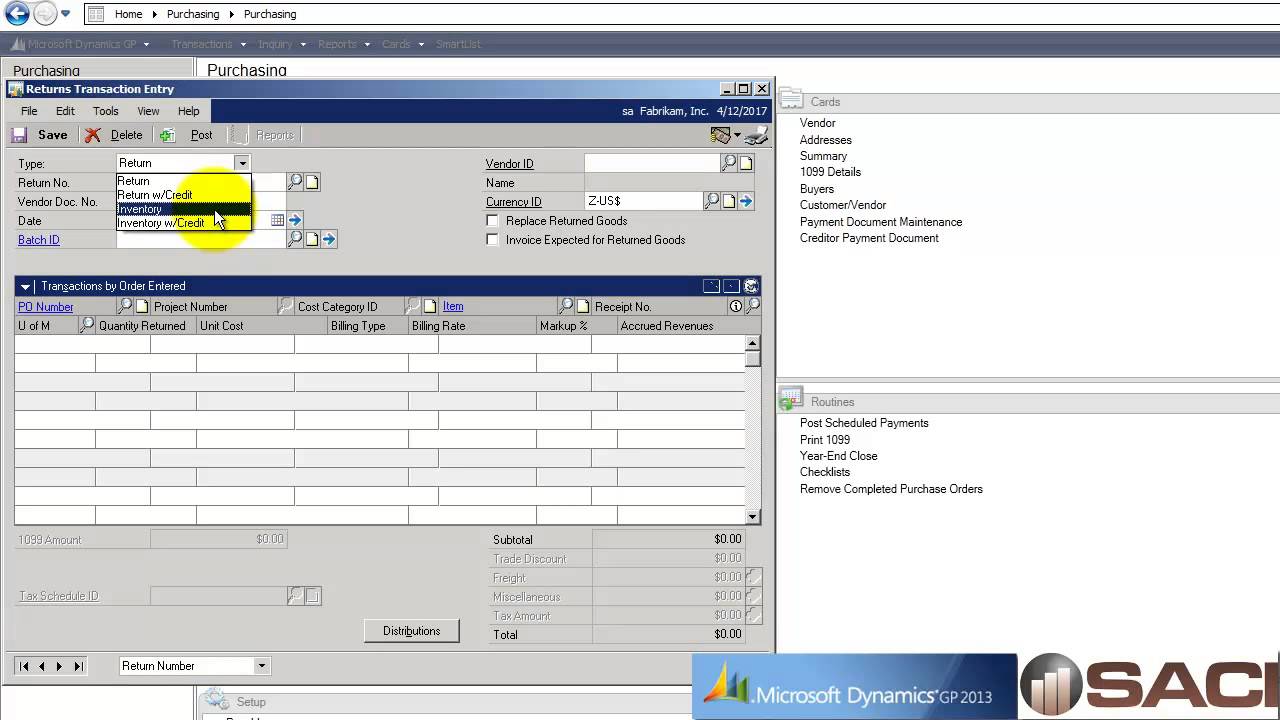
Task: Open the 1099 Details card link
Action: (x=830, y=172)
